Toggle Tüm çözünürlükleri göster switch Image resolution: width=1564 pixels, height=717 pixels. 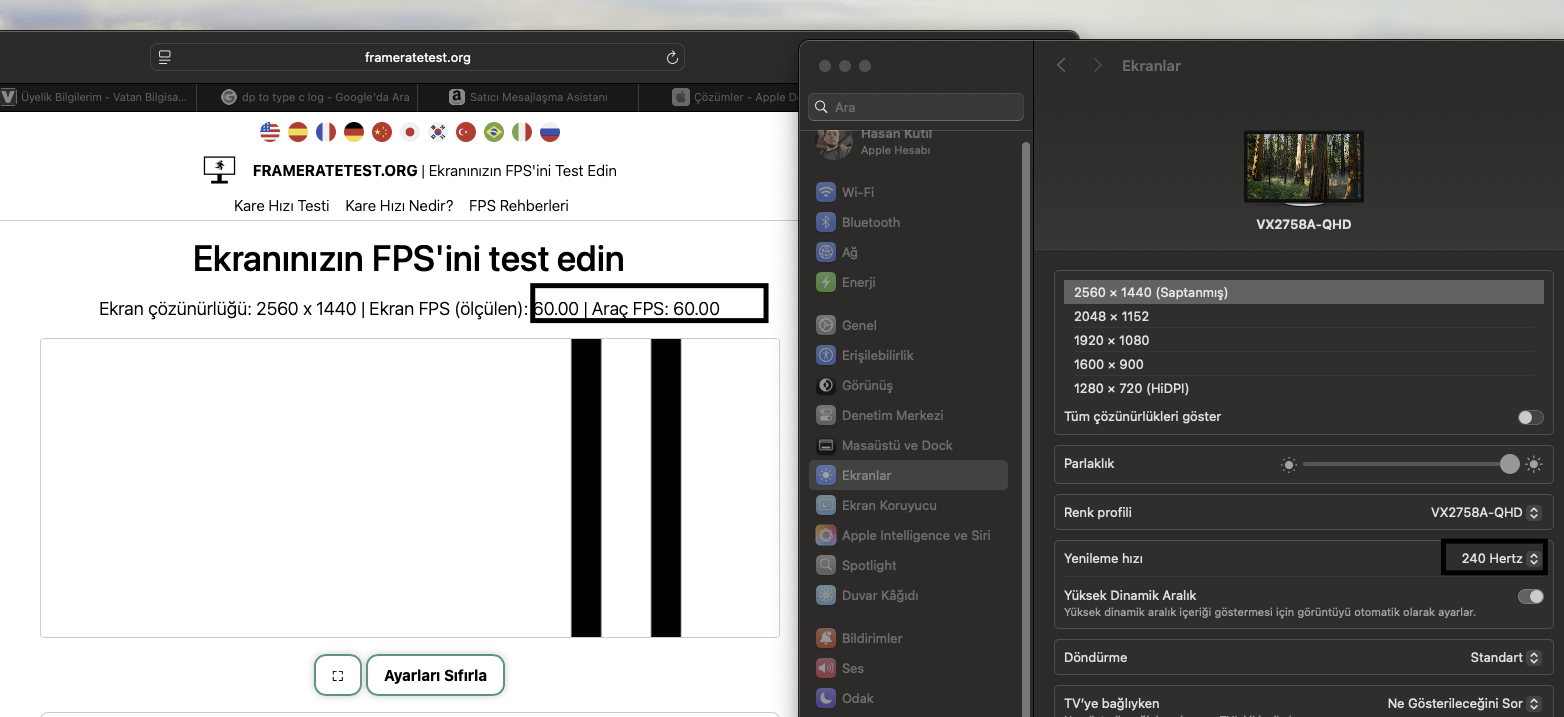(1530, 417)
